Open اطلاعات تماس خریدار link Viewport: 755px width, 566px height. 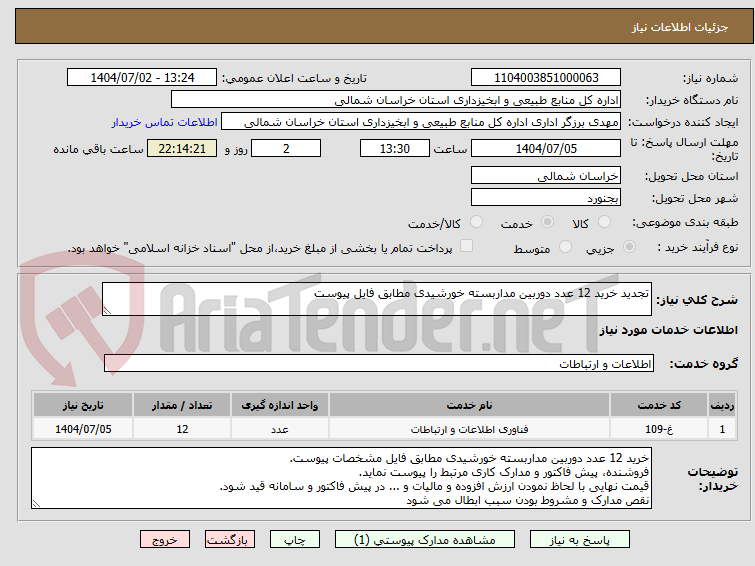tap(165, 122)
